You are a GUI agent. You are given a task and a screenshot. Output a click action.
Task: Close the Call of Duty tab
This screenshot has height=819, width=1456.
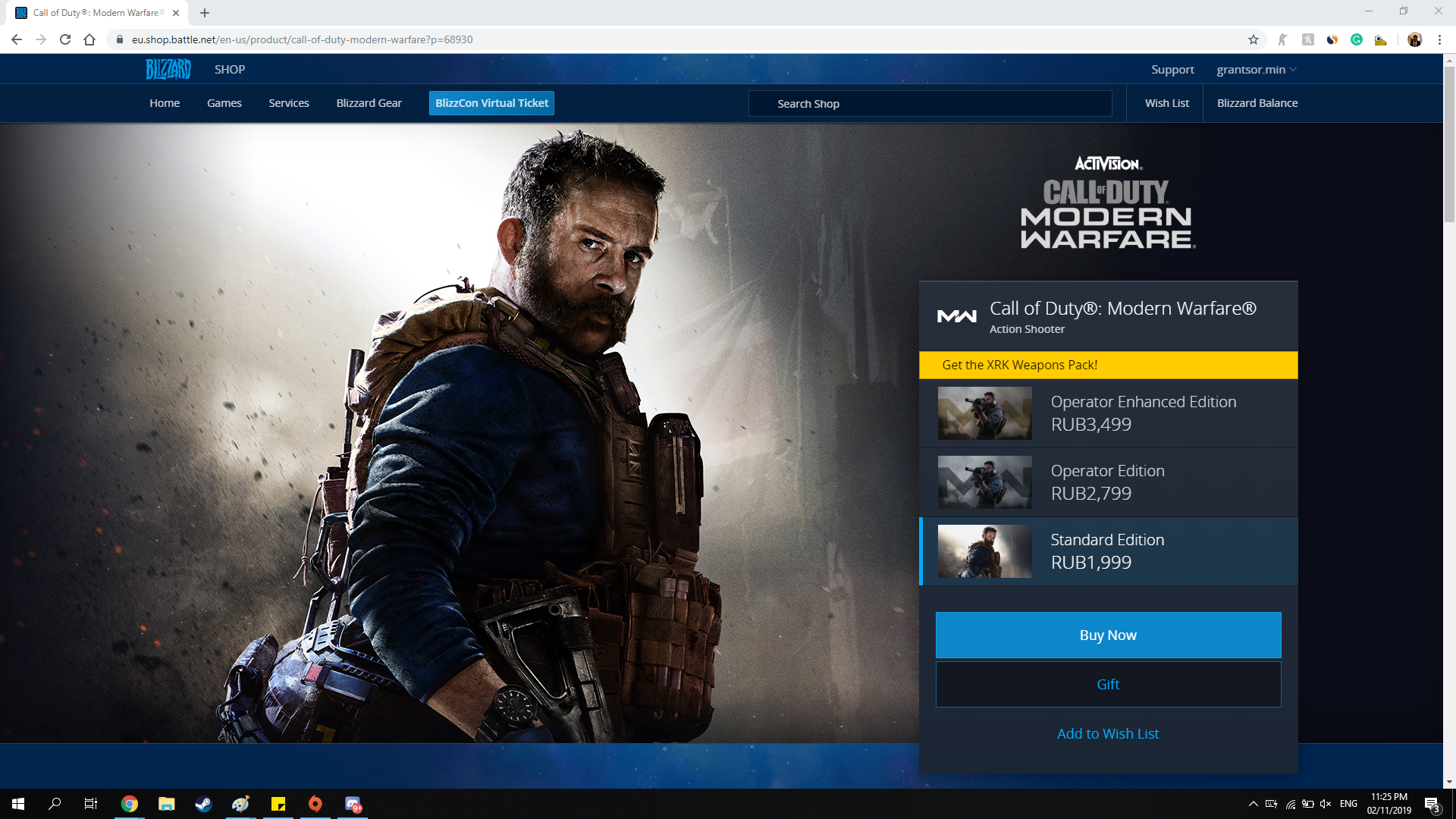click(176, 13)
